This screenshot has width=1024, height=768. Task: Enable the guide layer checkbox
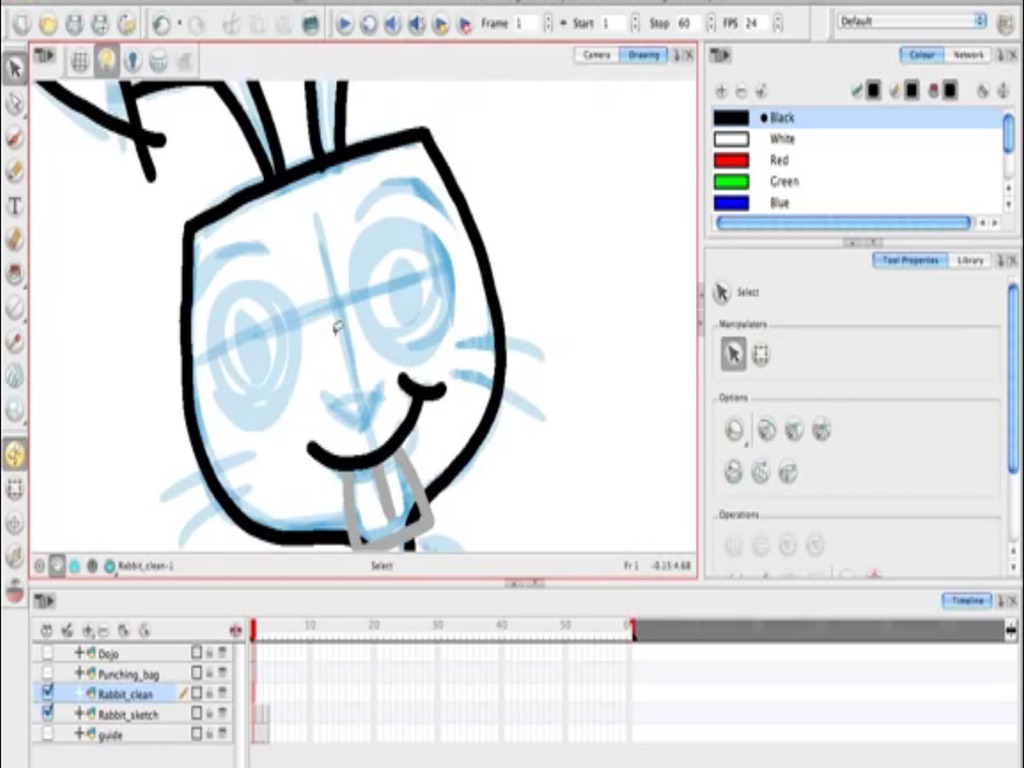click(48, 733)
